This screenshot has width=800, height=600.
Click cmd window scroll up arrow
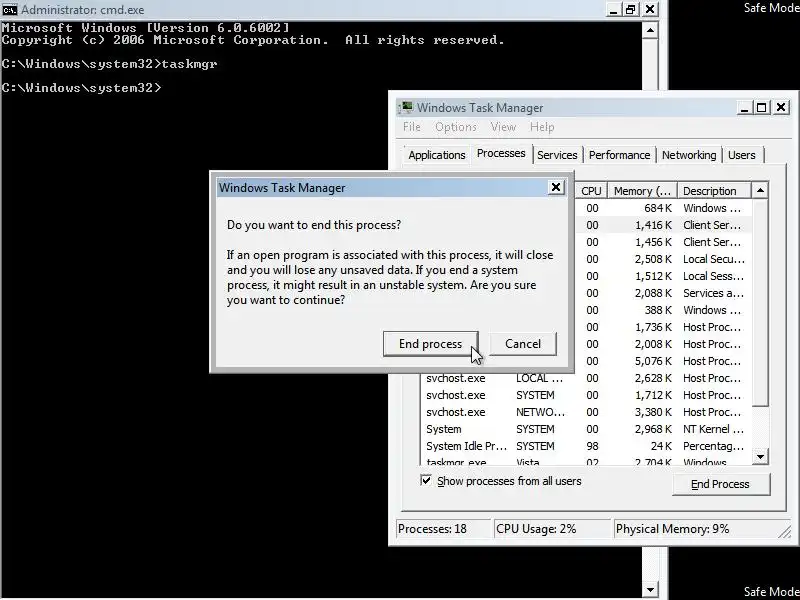(x=650, y=30)
